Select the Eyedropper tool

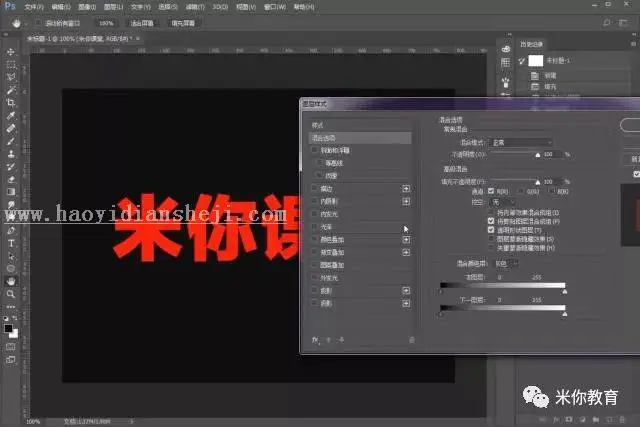click(x=11, y=116)
